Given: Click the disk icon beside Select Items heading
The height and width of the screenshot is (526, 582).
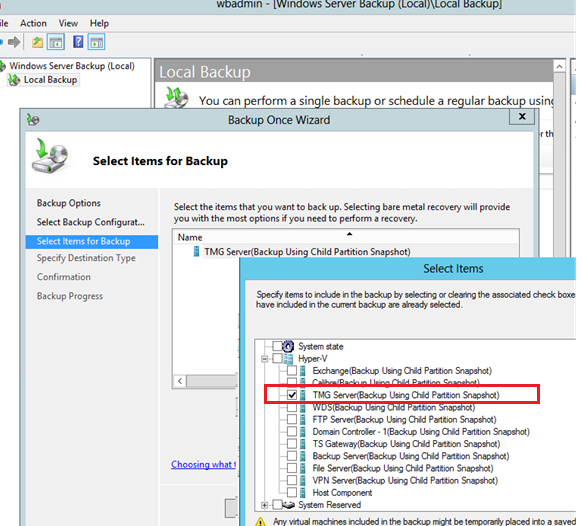Looking at the screenshot, I should 50,156.
